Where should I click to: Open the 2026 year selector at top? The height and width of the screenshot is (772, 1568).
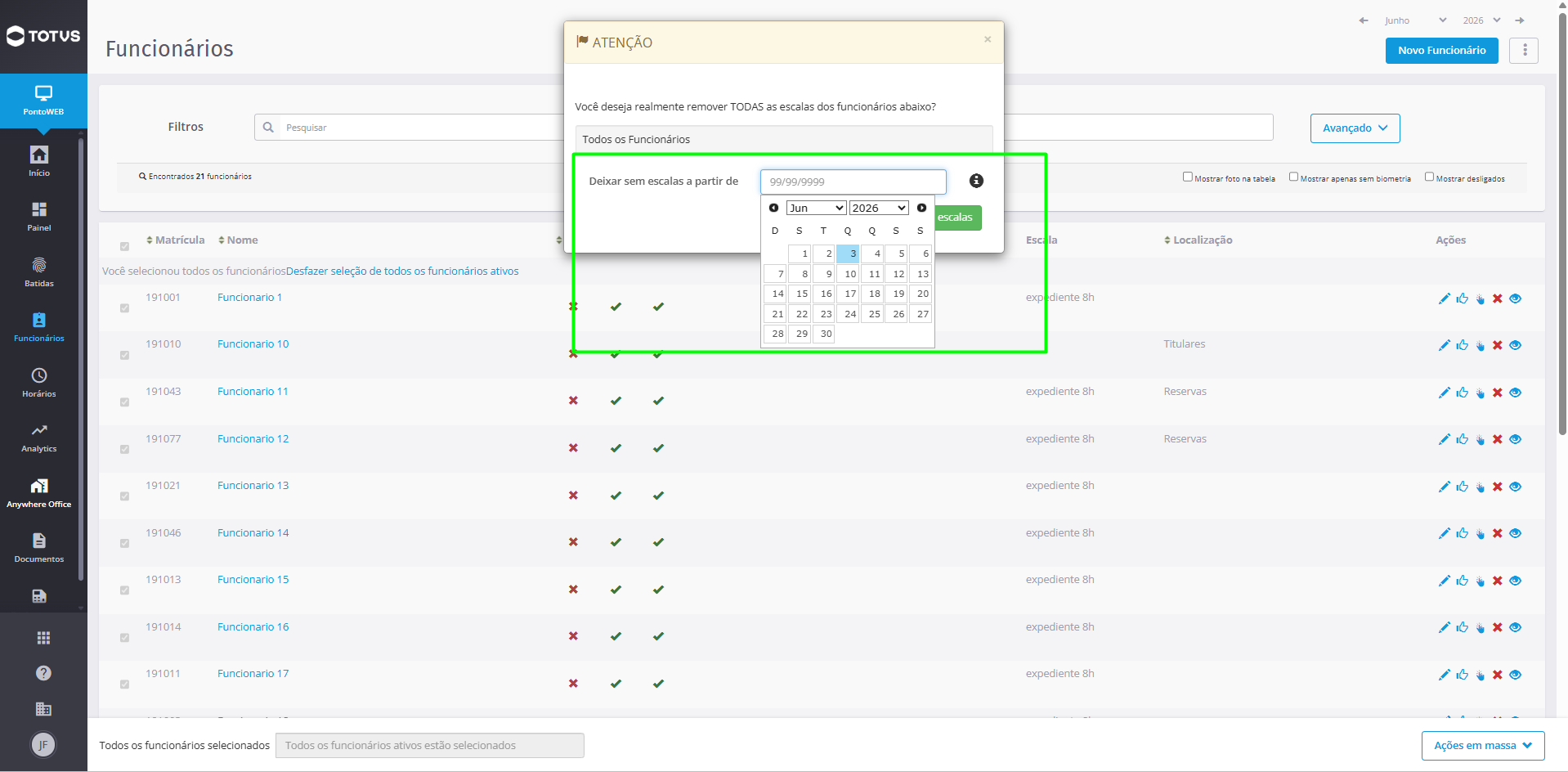[x=1481, y=20]
